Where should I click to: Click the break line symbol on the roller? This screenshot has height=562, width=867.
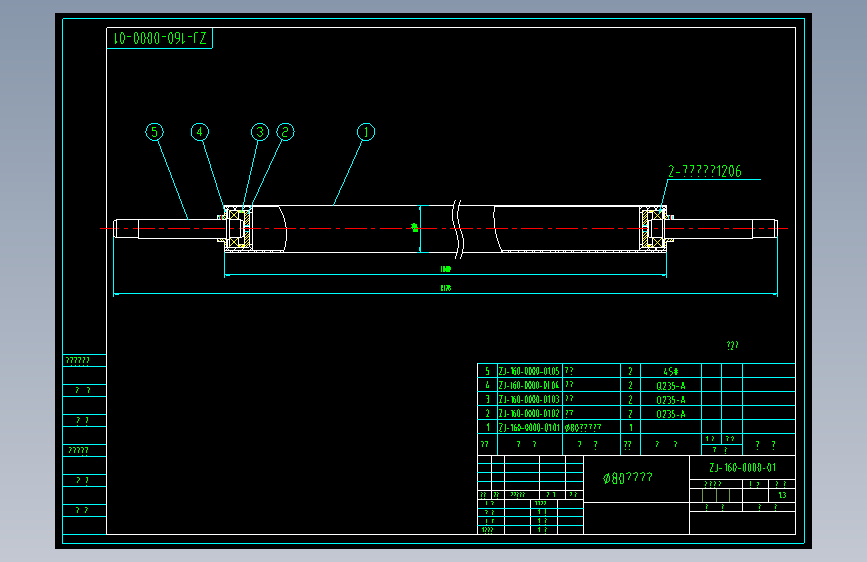(x=458, y=229)
